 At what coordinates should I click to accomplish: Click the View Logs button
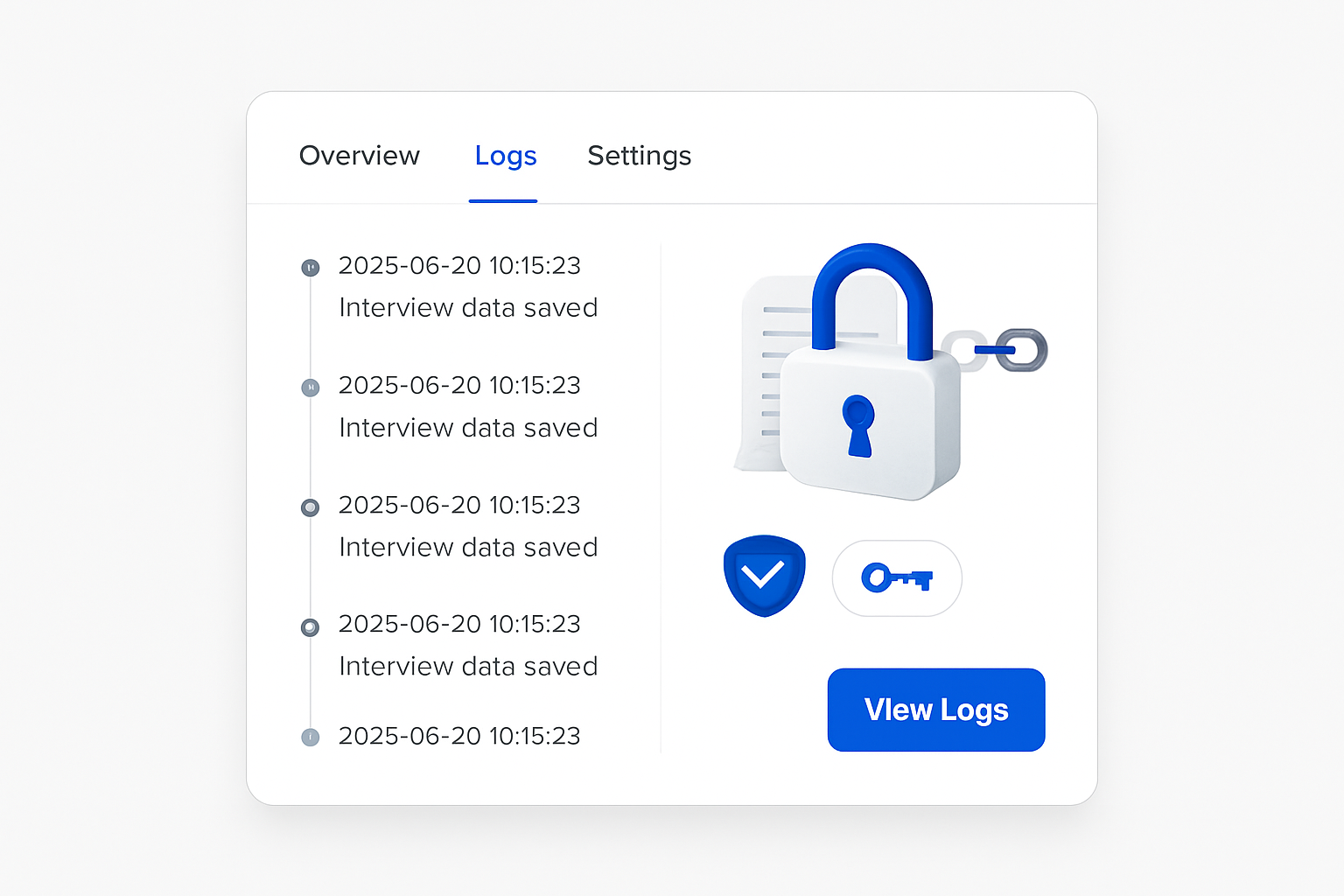(936, 710)
